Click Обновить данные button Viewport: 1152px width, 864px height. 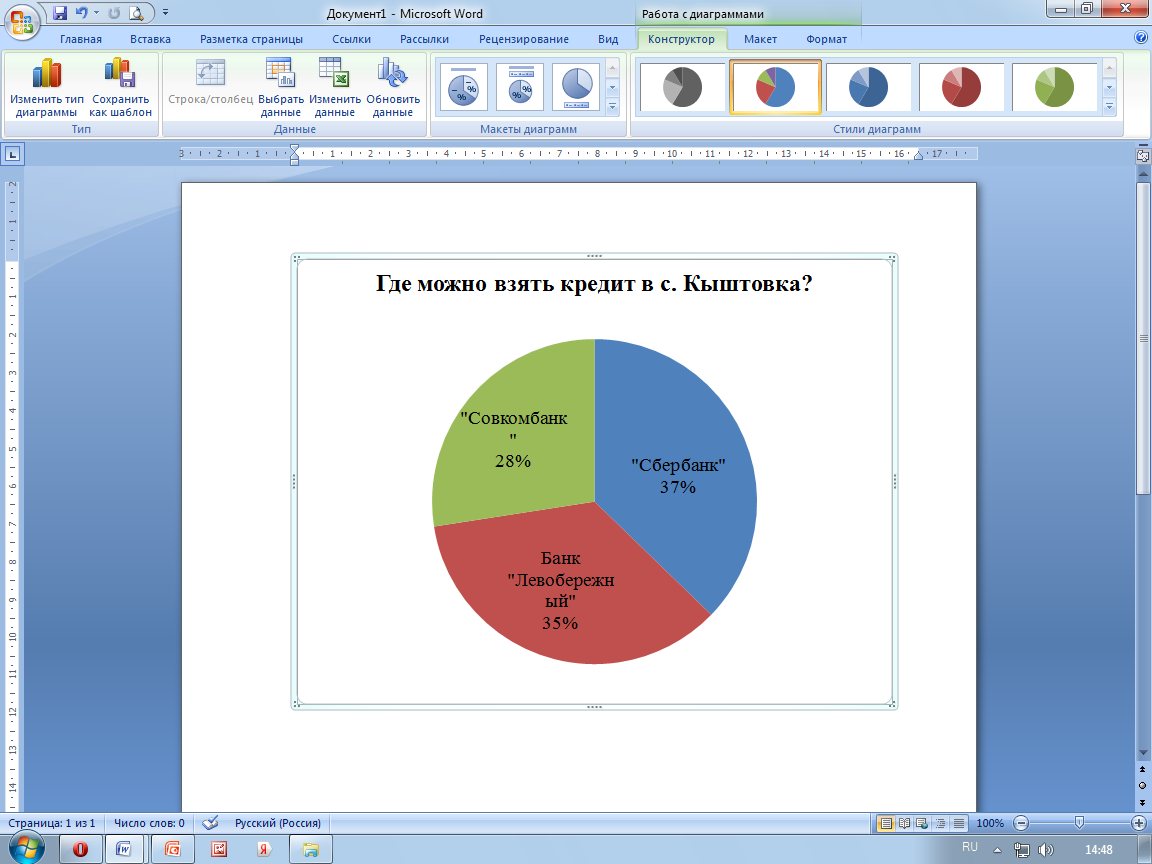[x=393, y=87]
